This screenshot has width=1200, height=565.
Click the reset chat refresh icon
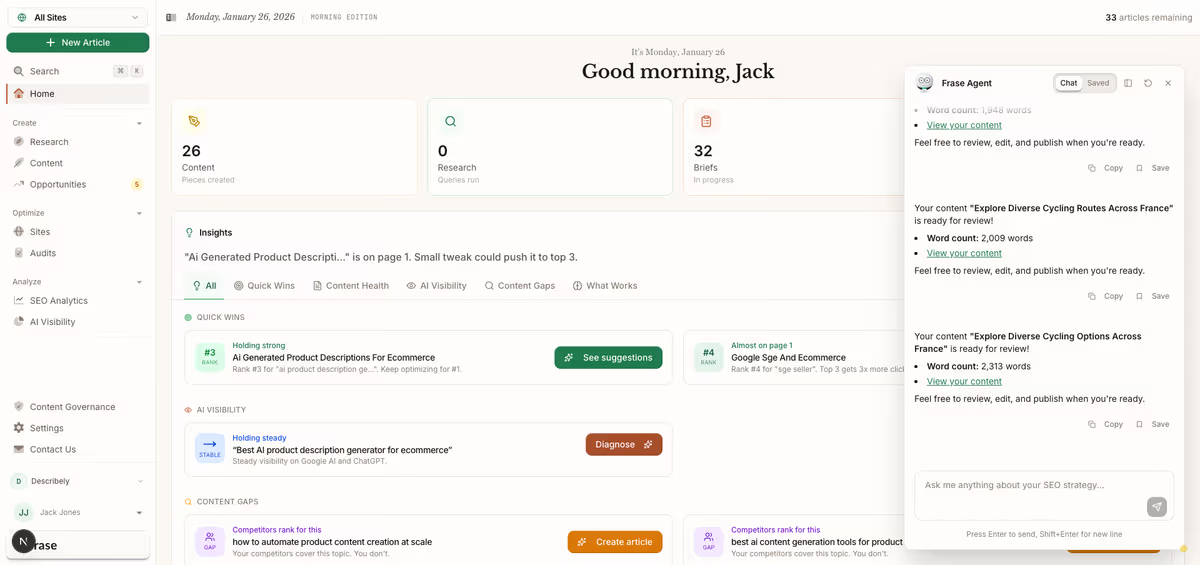pos(1148,83)
